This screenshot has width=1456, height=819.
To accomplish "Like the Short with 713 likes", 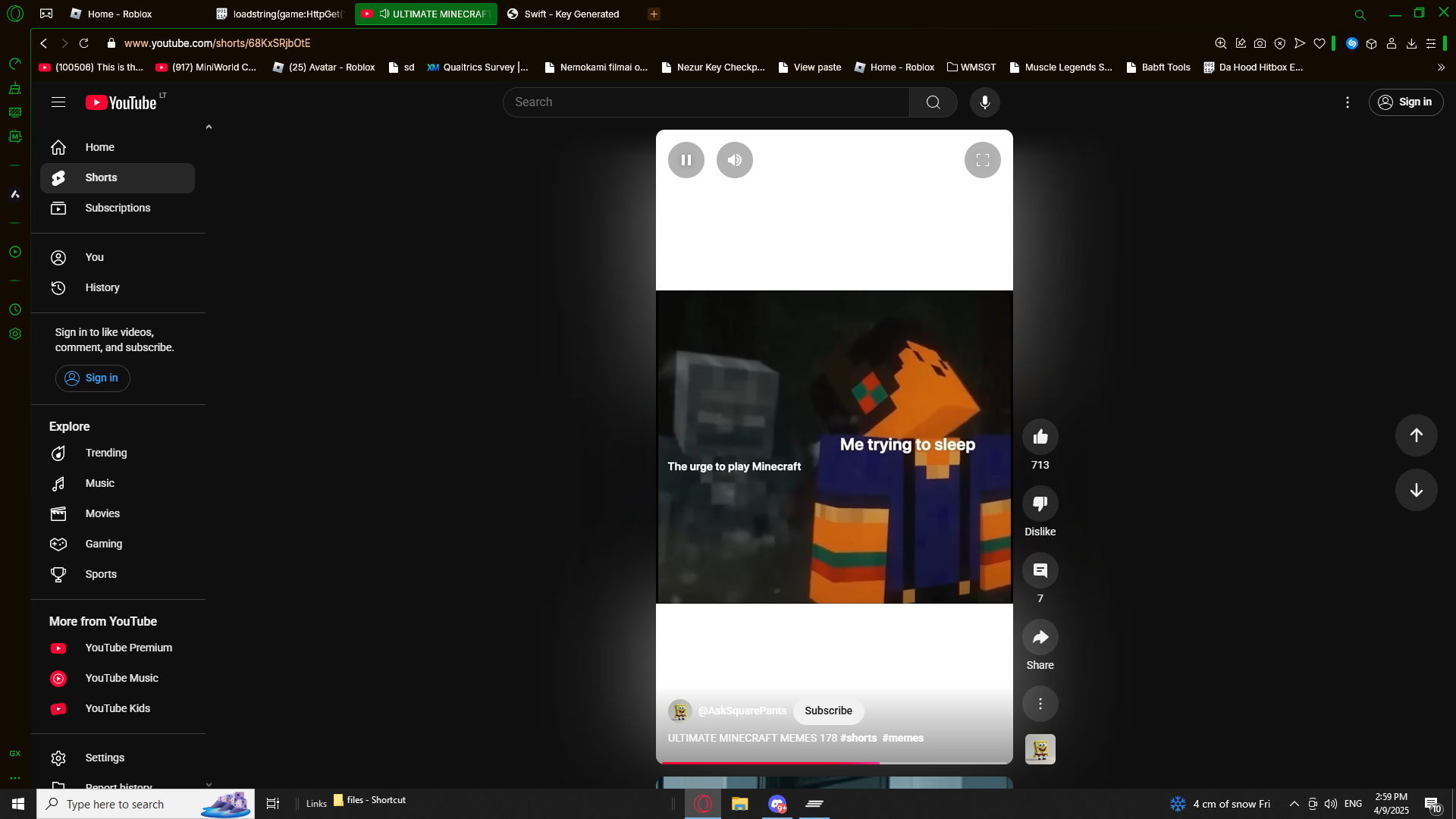I will pyautogui.click(x=1040, y=437).
